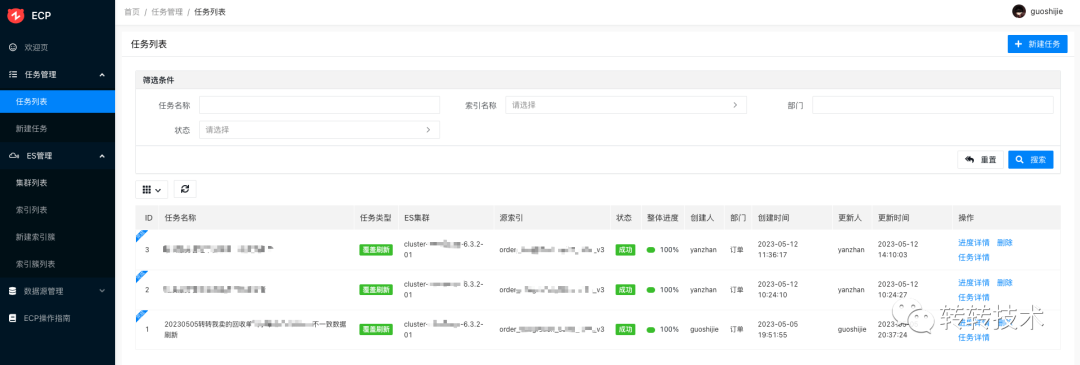Click the 任务名称 filter input field
The image size is (1080, 365).
click(319, 105)
